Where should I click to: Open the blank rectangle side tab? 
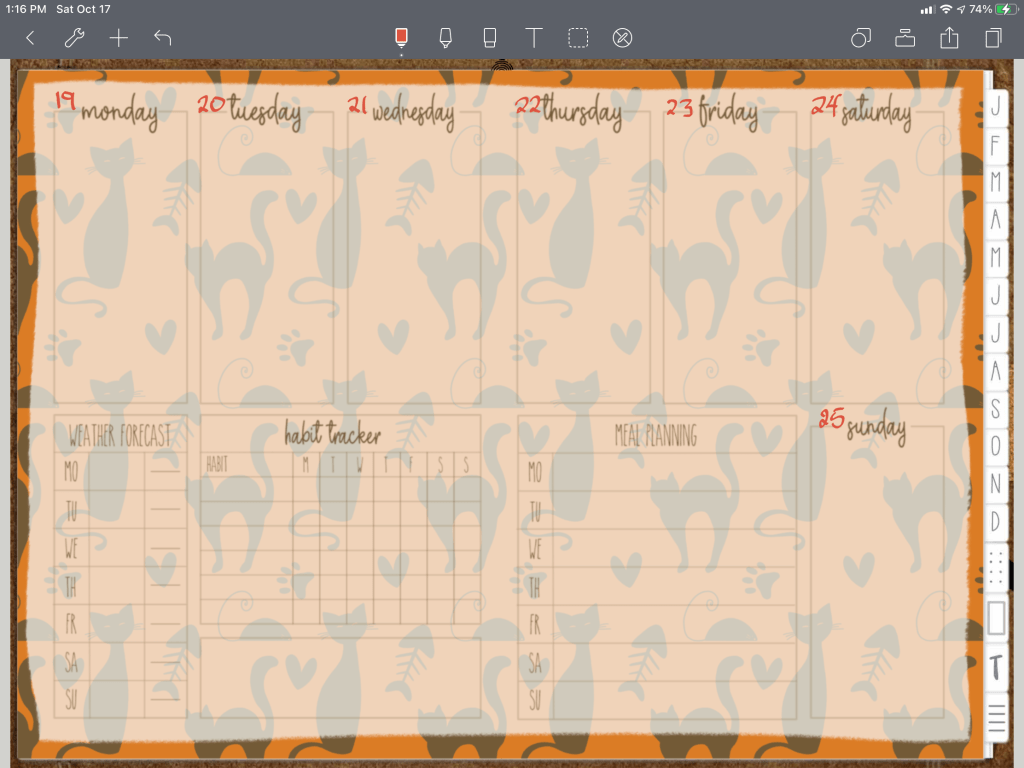click(996, 618)
